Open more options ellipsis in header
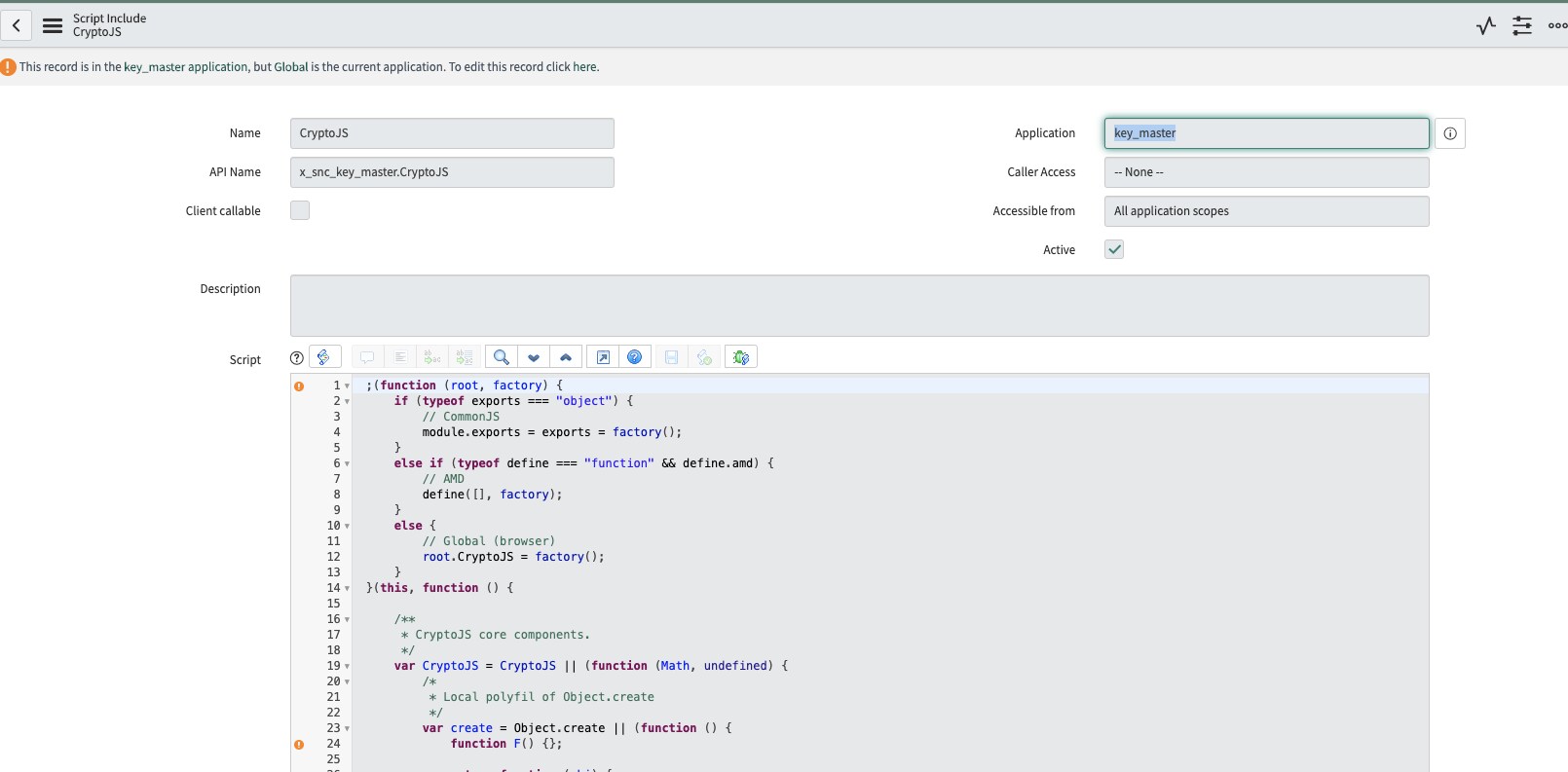Screen dimensions: 1568x772 pyautogui.click(x=1557, y=26)
